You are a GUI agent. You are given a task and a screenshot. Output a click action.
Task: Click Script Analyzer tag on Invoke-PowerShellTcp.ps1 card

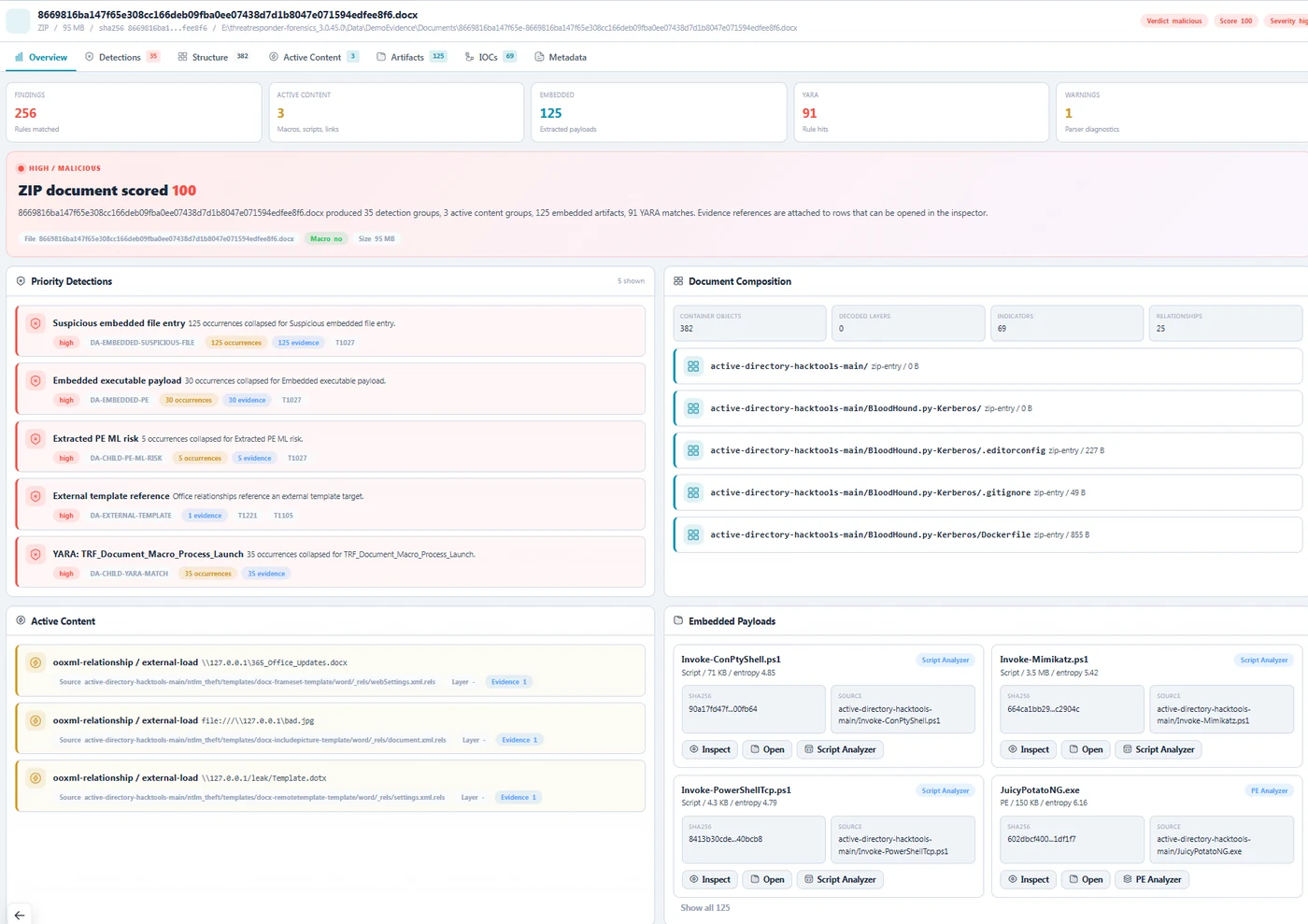[945, 790]
